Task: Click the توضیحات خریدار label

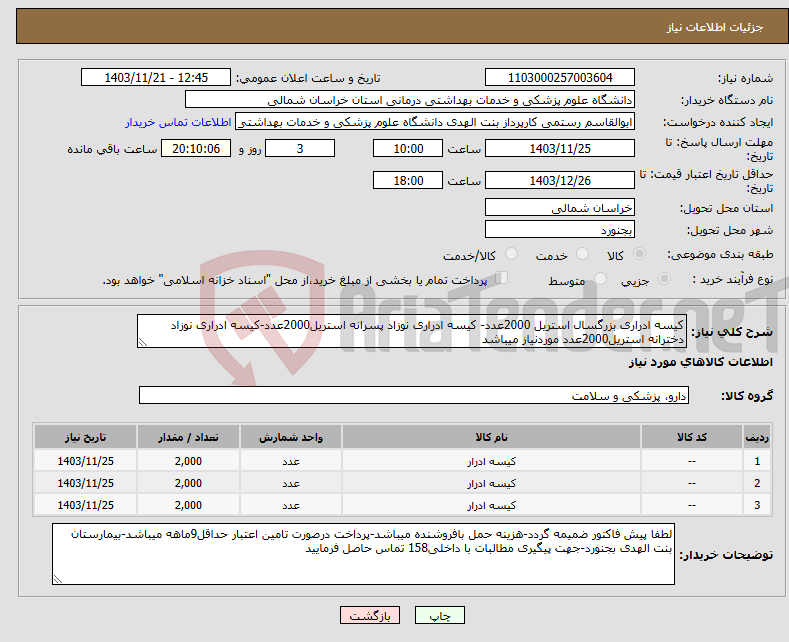Action: tap(726, 554)
